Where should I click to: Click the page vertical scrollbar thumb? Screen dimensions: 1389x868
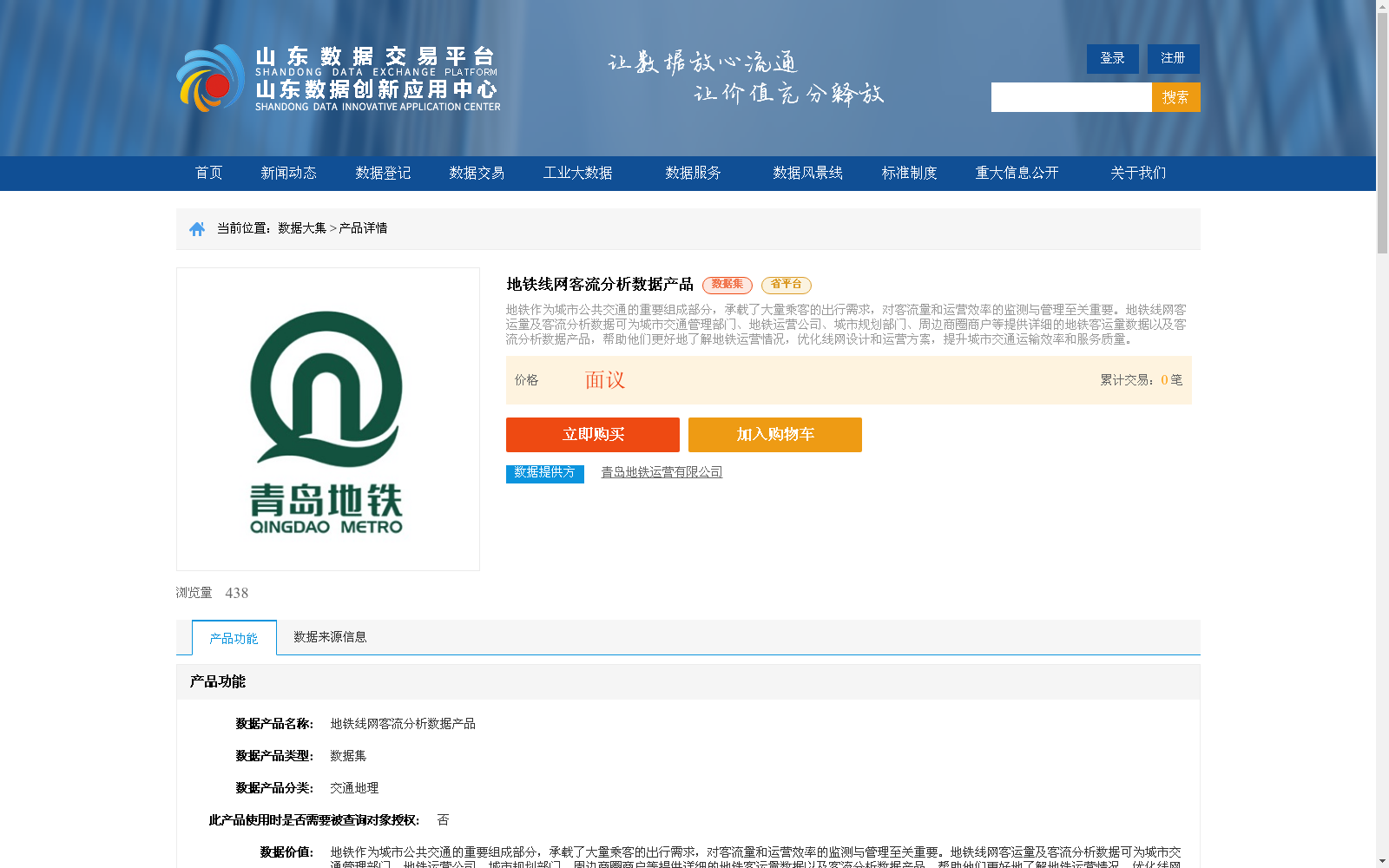coord(1382,135)
